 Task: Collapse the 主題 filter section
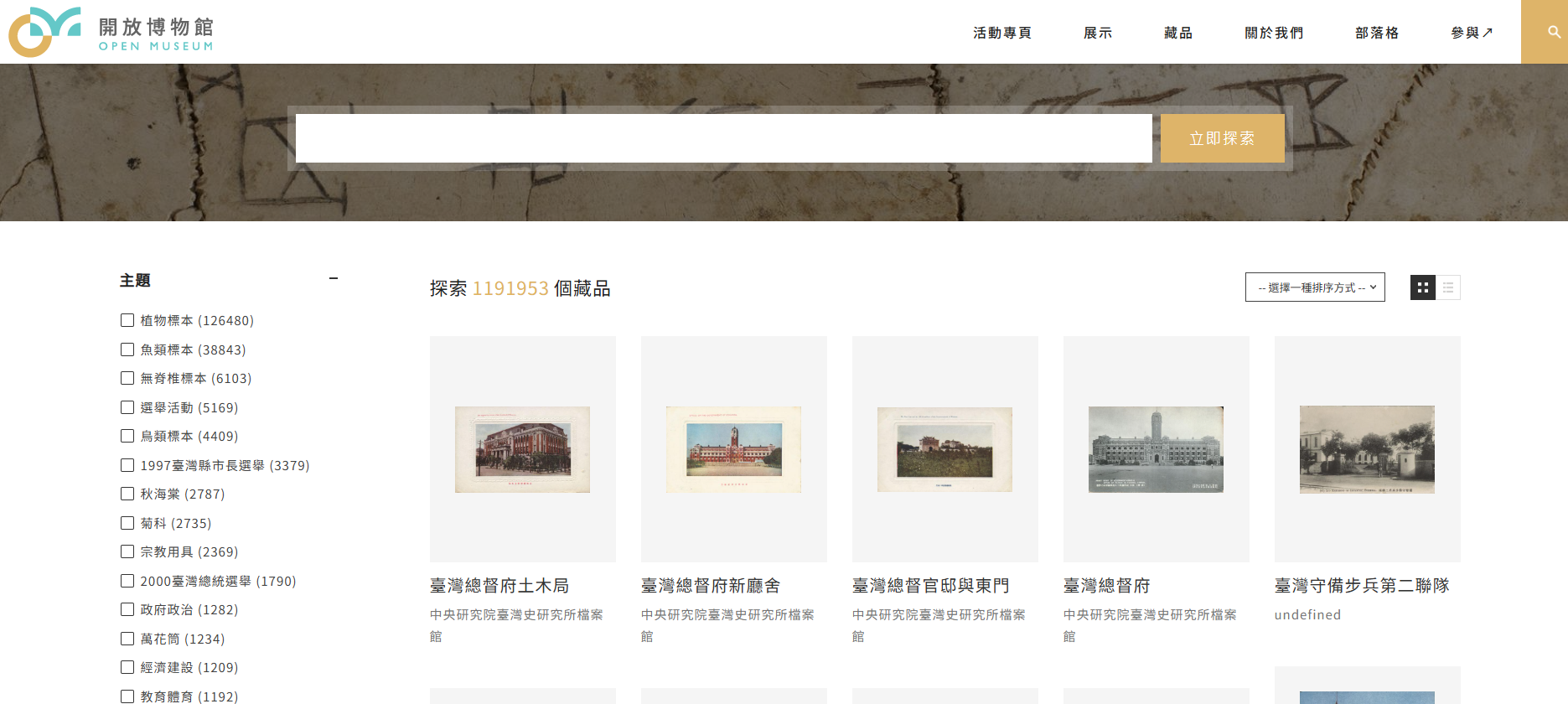pos(334,279)
